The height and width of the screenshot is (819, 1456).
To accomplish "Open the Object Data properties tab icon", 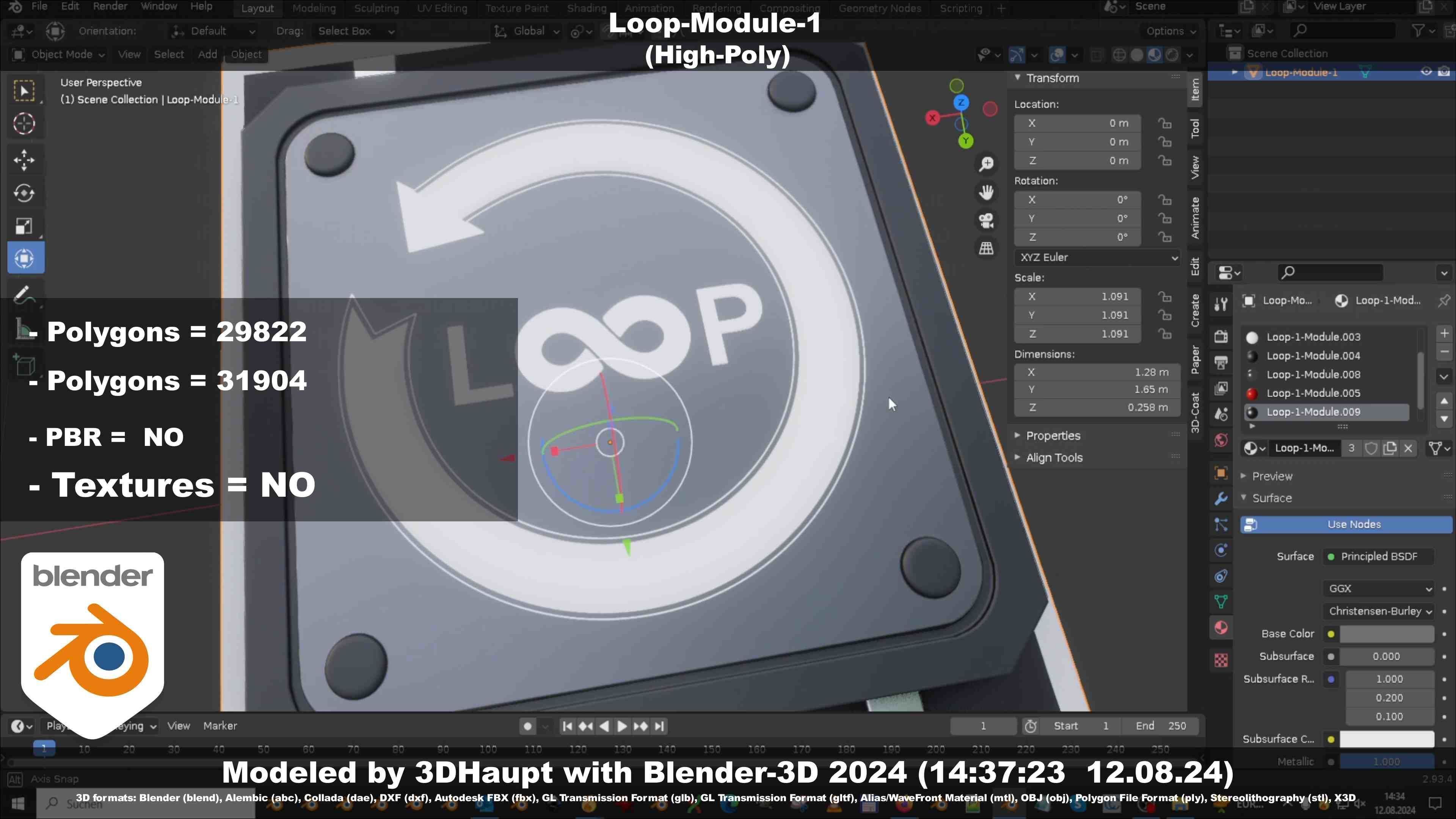I will [1221, 602].
